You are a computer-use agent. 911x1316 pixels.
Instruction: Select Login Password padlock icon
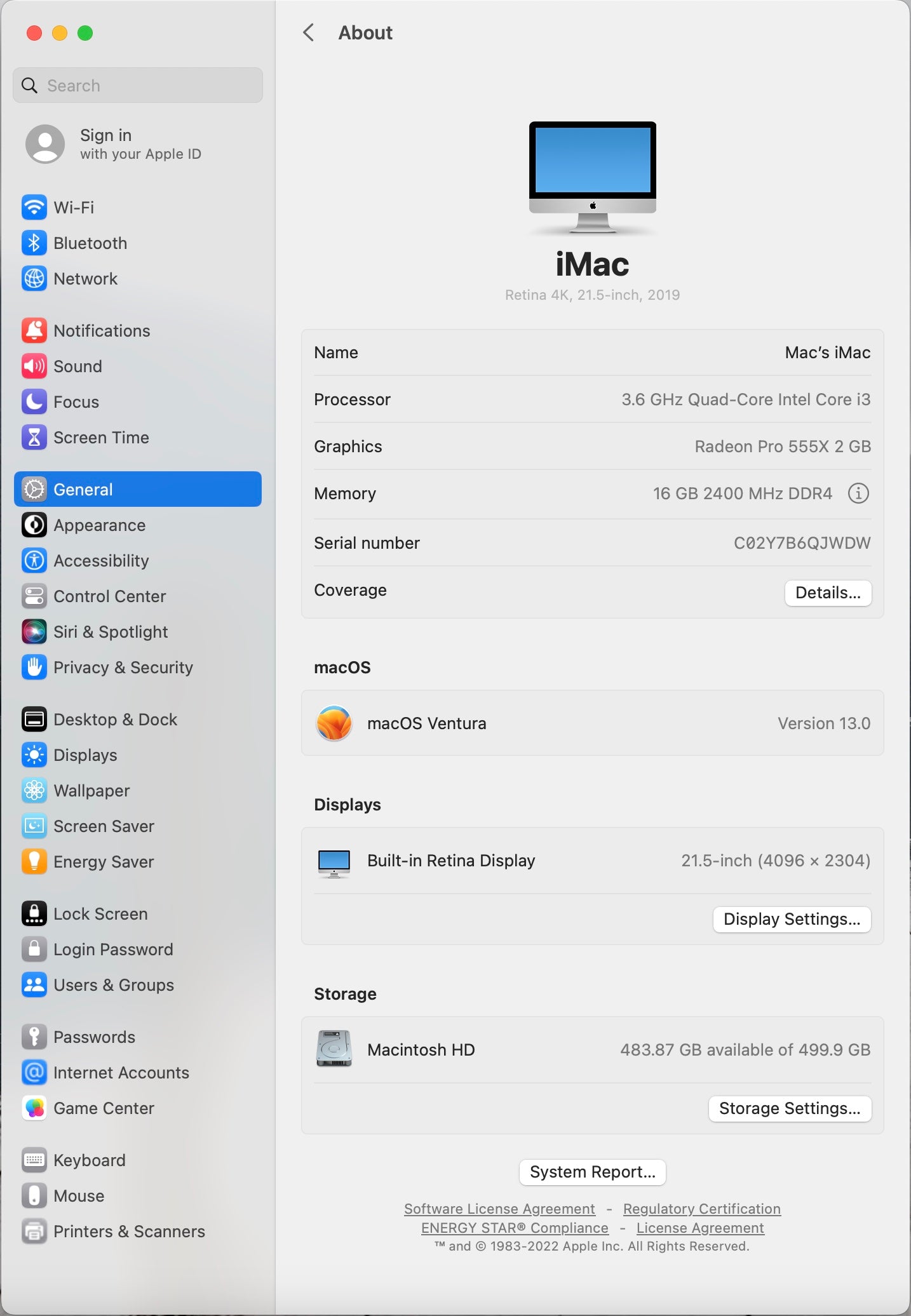coord(34,949)
